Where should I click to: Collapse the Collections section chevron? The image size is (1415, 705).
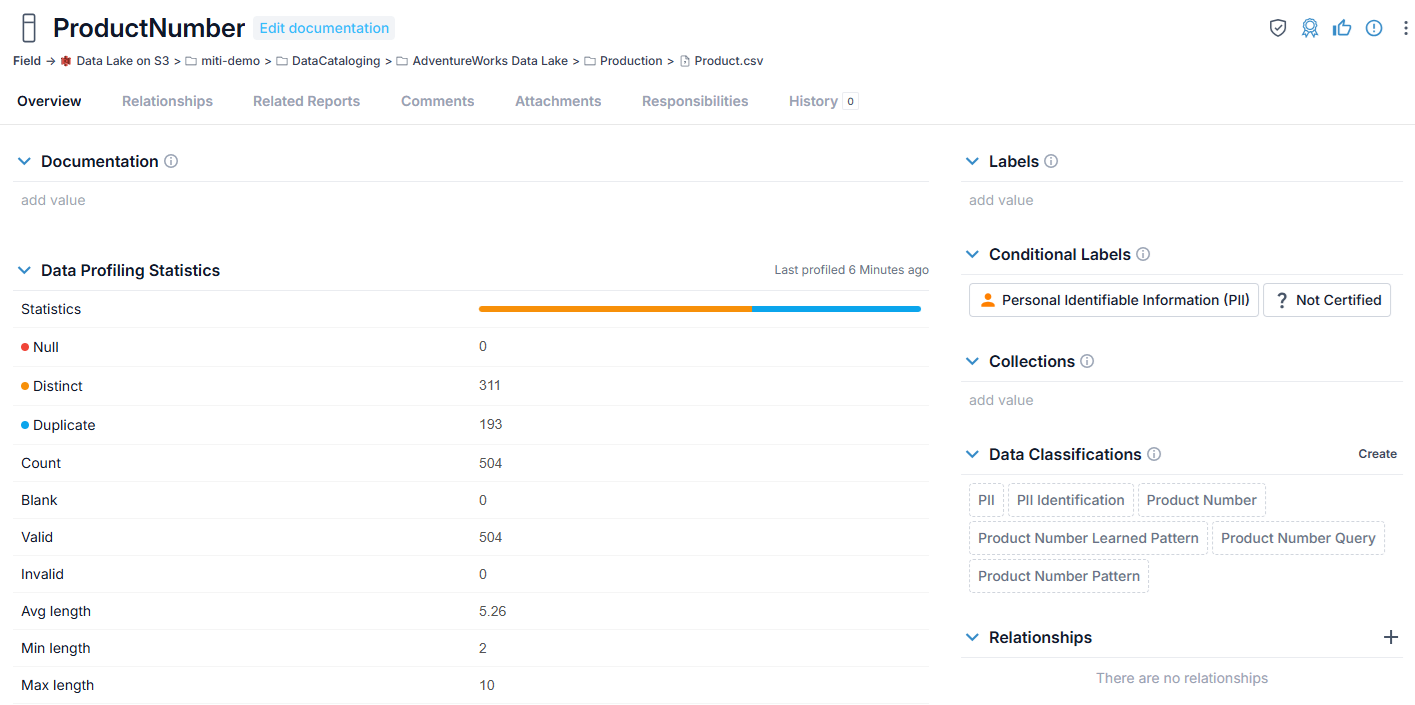973,361
